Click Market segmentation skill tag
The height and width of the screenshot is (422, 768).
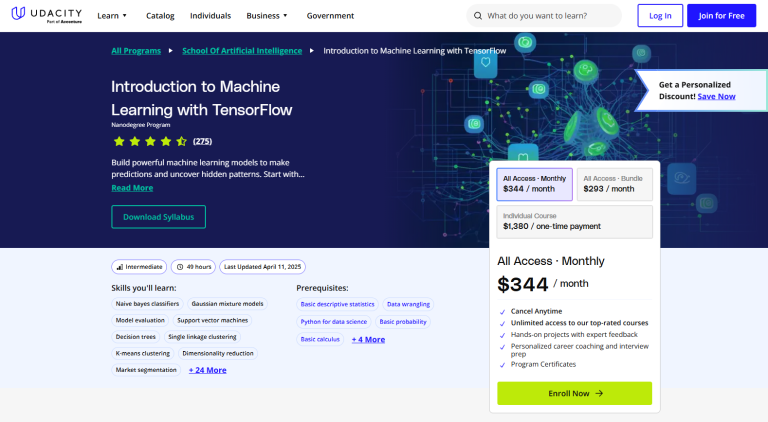[146, 370]
